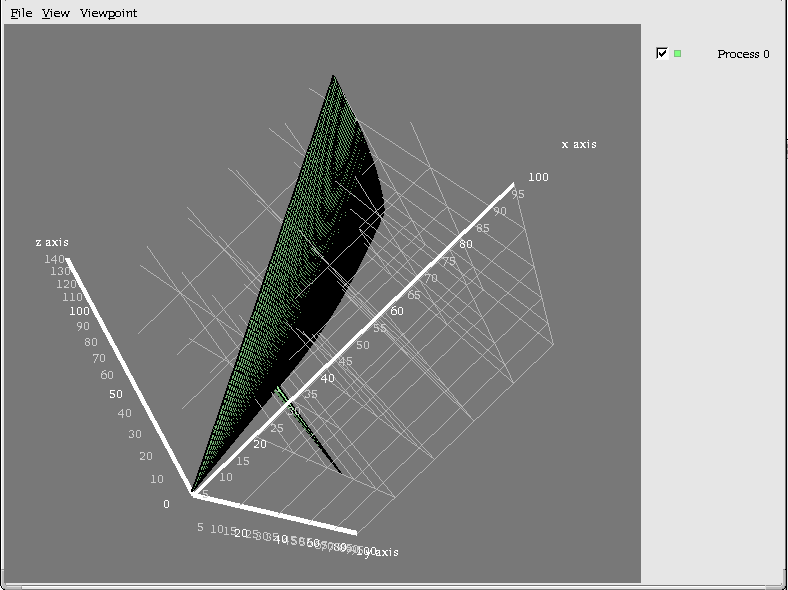Click the 100 tick on the x axis

tap(539, 177)
